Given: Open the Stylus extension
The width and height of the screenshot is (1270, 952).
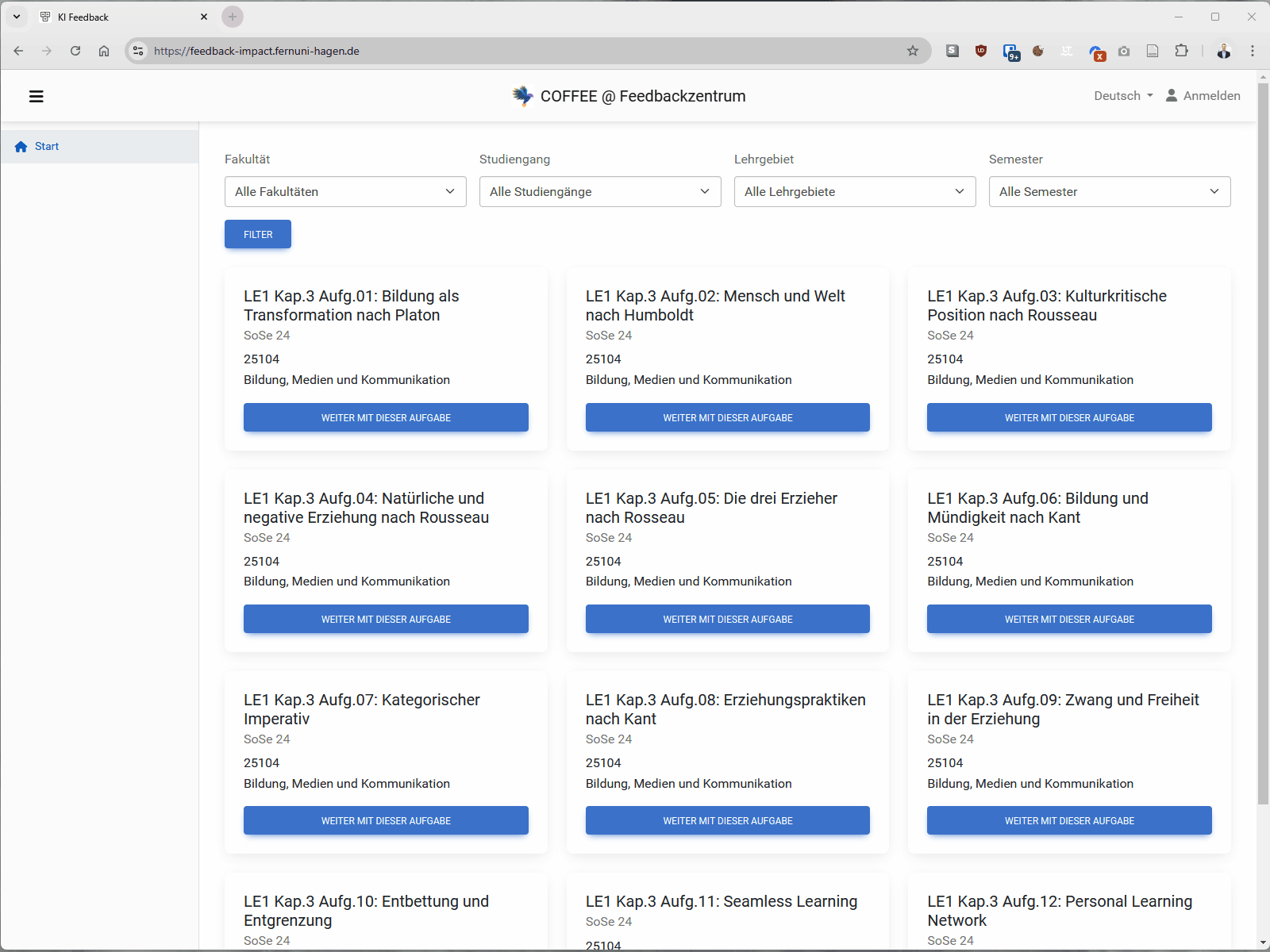Looking at the screenshot, I should (x=952, y=51).
